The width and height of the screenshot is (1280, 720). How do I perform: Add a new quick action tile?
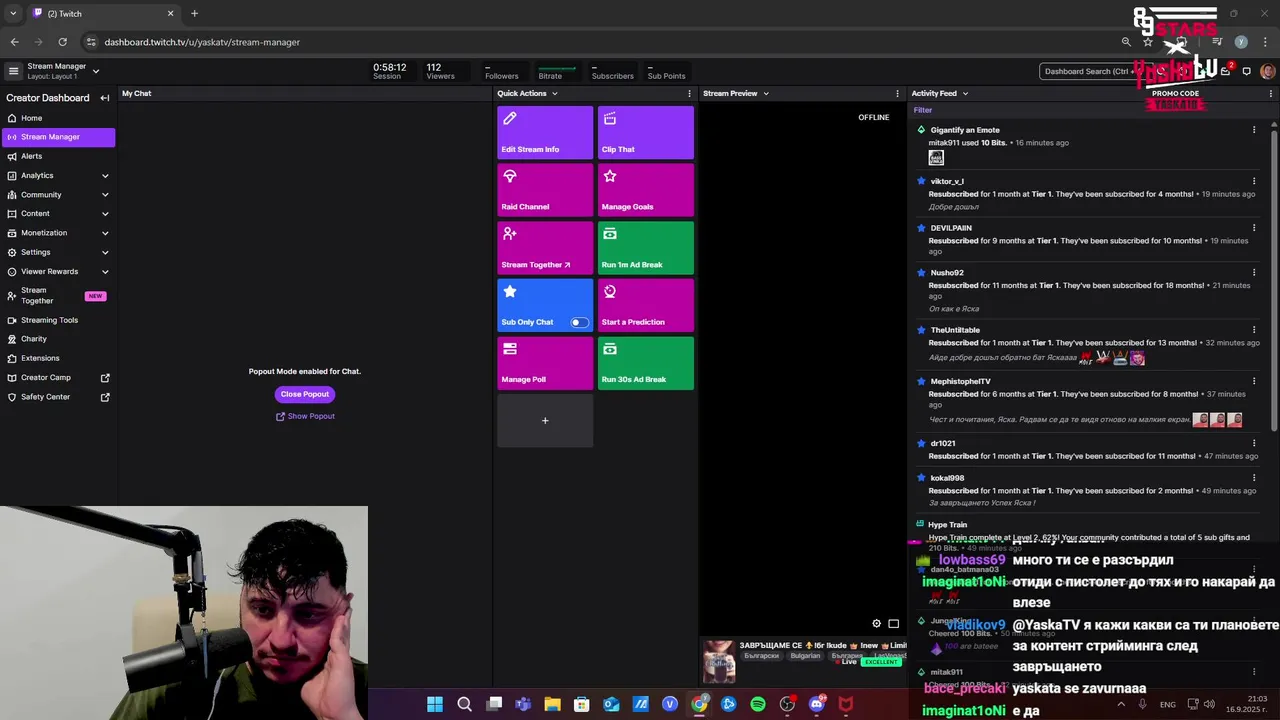pos(545,421)
